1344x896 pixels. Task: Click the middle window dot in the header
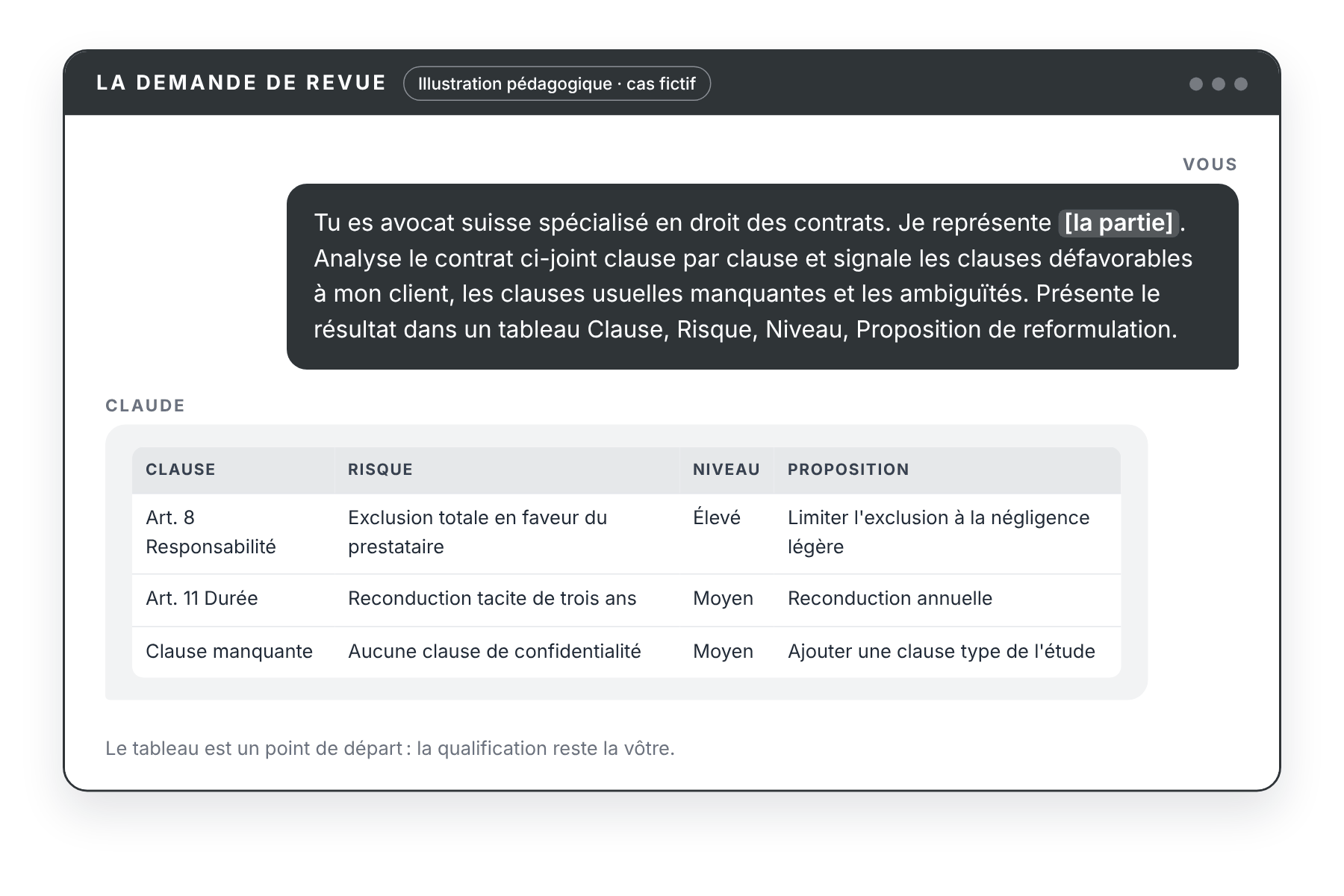1219,84
